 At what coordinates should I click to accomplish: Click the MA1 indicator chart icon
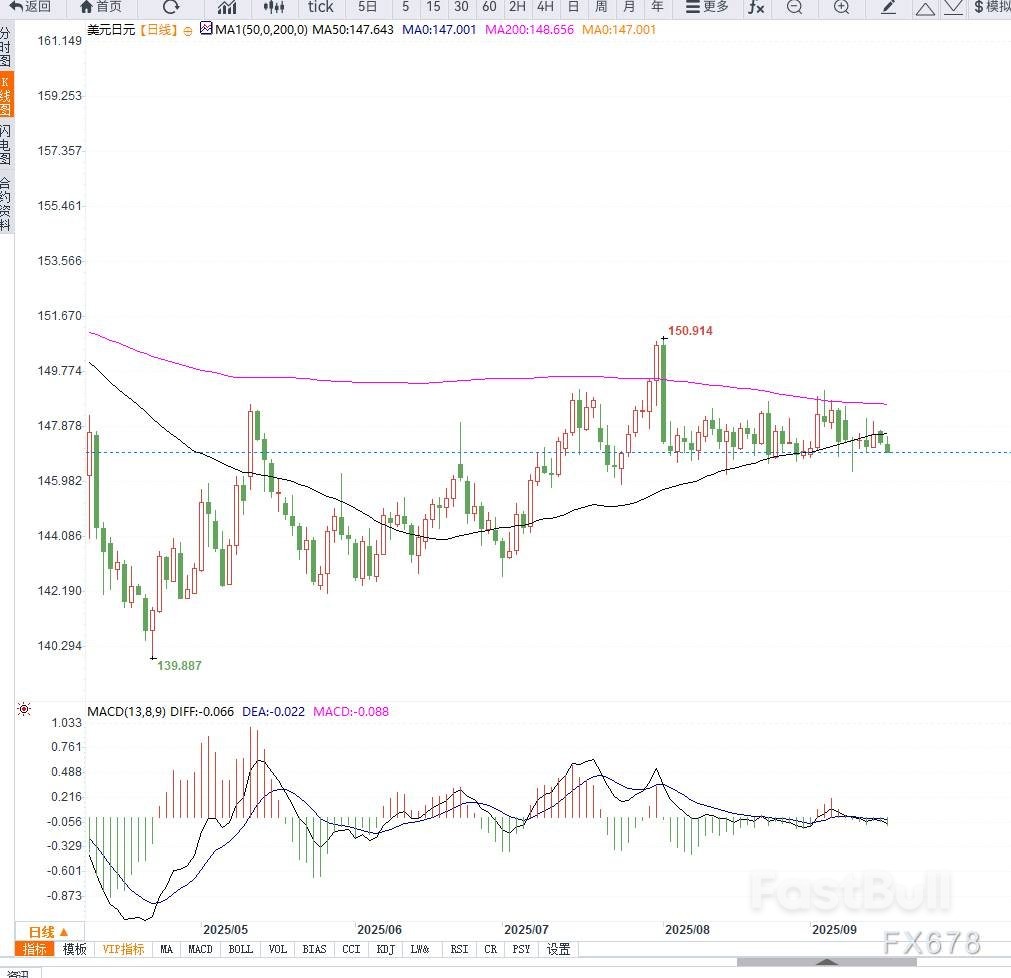206,29
